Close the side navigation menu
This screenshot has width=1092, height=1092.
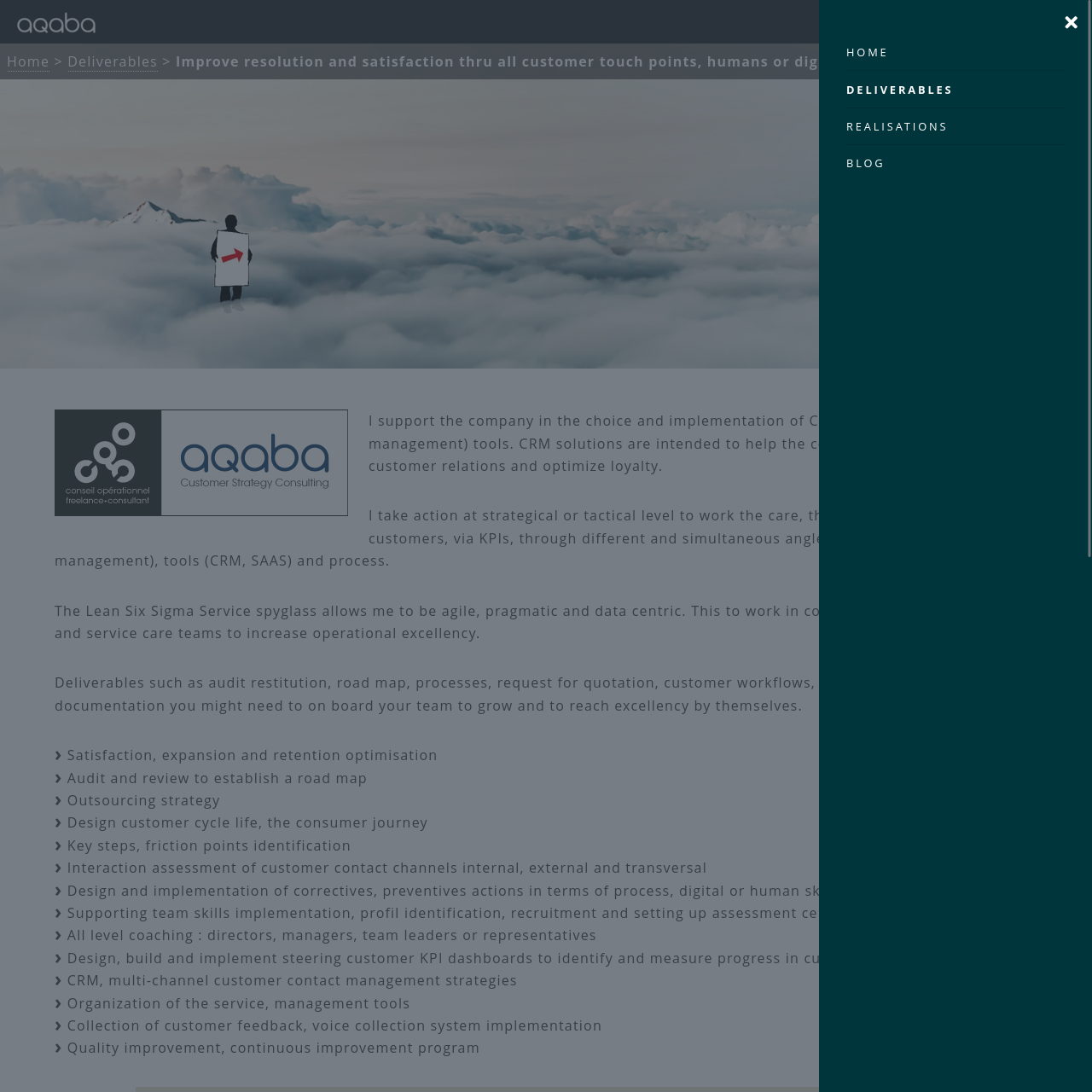point(1071,23)
